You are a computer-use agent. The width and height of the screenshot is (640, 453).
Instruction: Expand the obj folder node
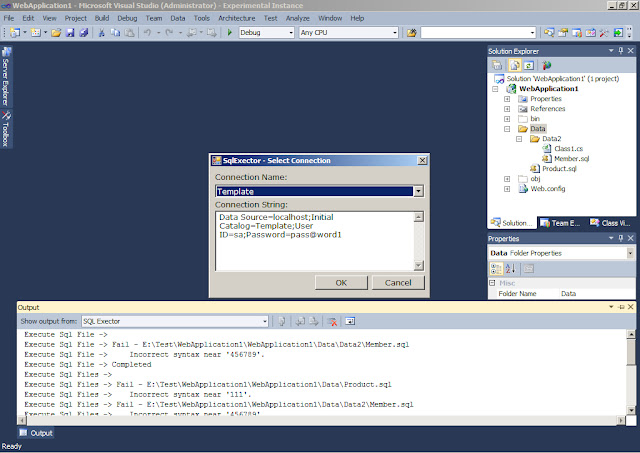point(507,179)
